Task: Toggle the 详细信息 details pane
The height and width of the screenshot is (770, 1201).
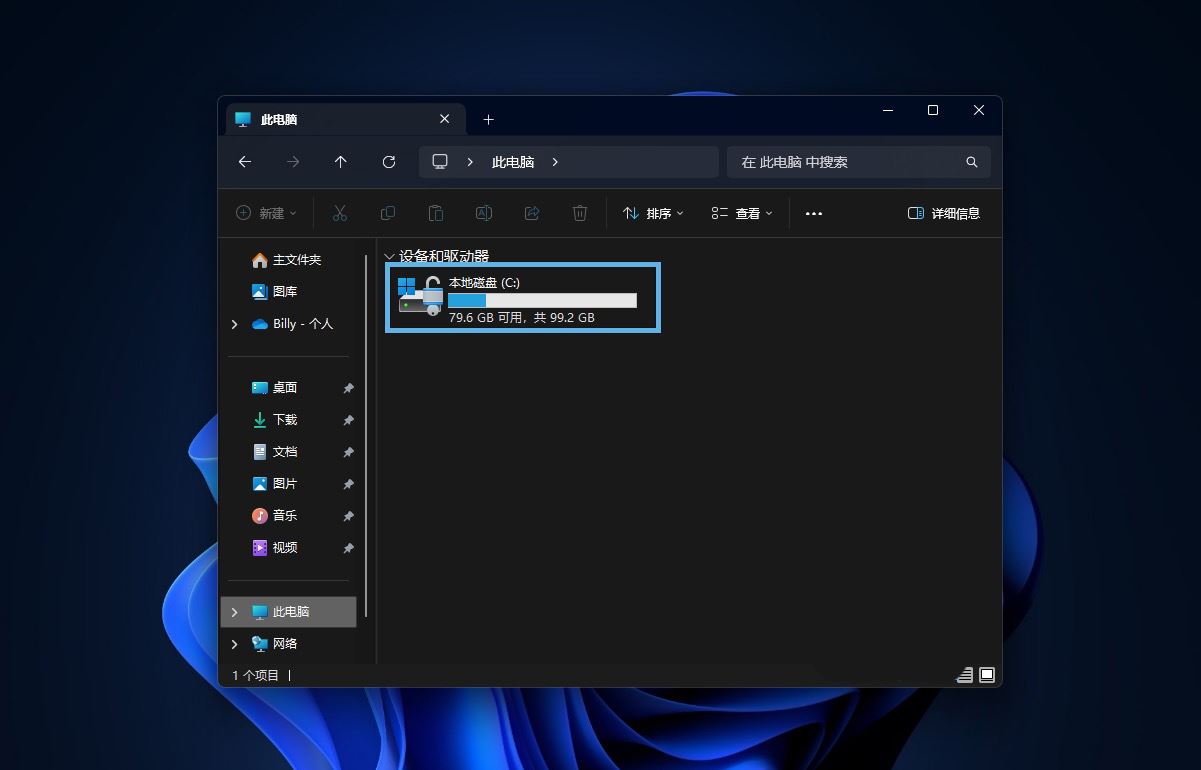Action: (x=943, y=213)
